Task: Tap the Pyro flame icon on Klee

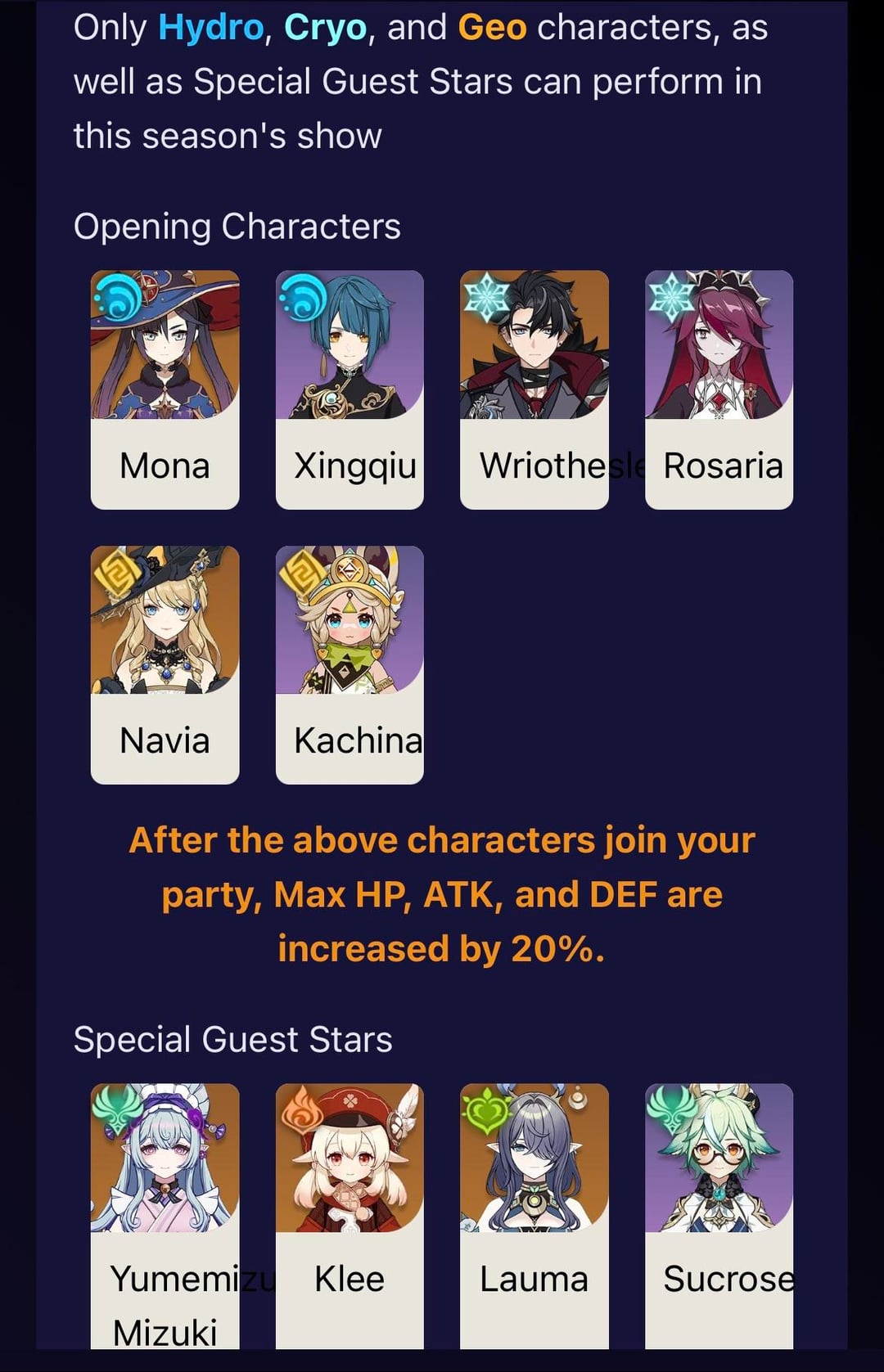Action: click(x=303, y=1110)
